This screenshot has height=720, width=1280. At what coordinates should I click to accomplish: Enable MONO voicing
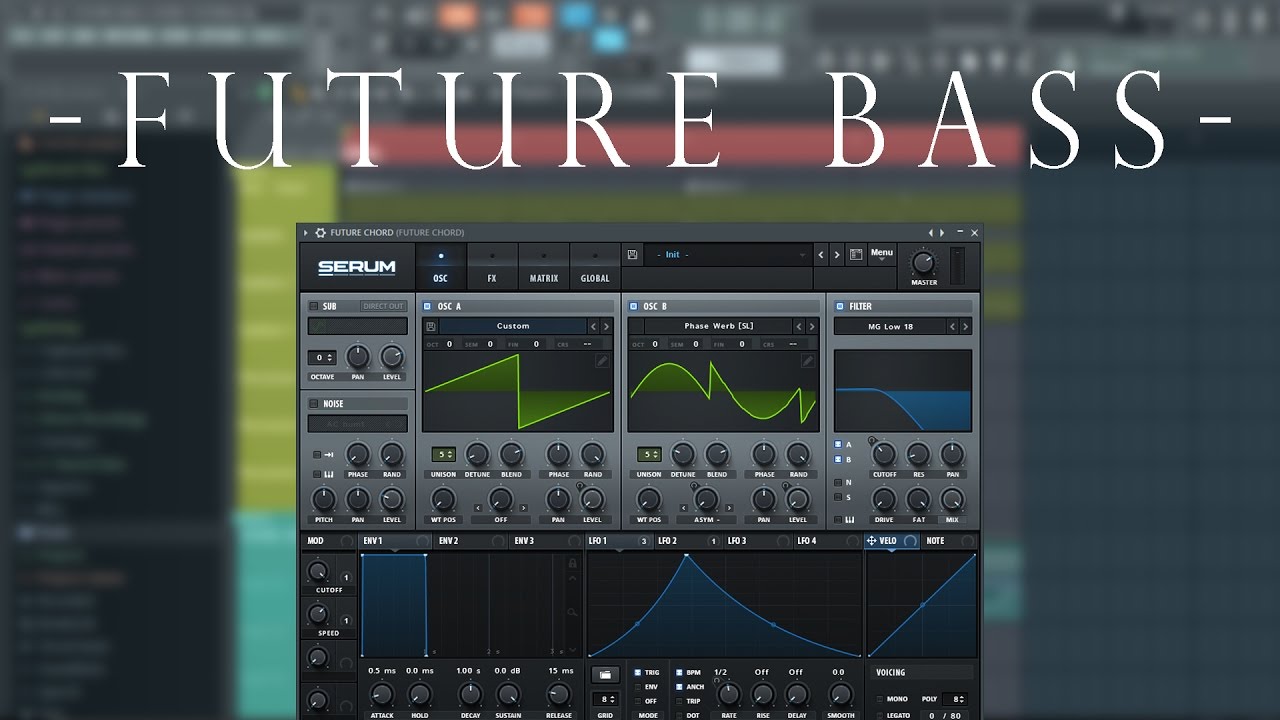point(880,699)
